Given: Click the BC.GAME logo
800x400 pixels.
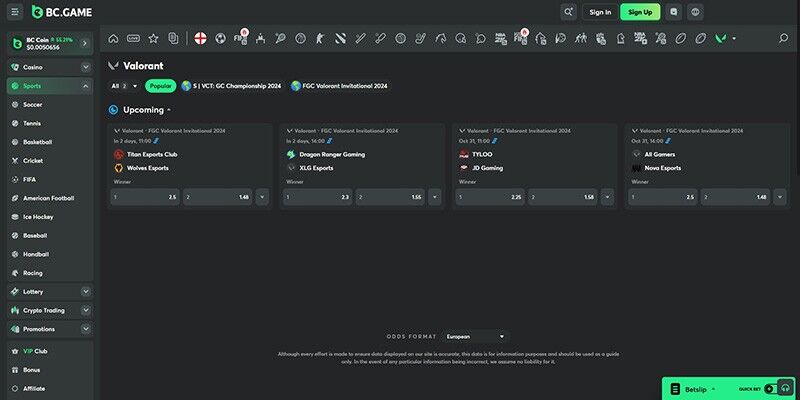Looking at the screenshot, I should click(62, 12).
